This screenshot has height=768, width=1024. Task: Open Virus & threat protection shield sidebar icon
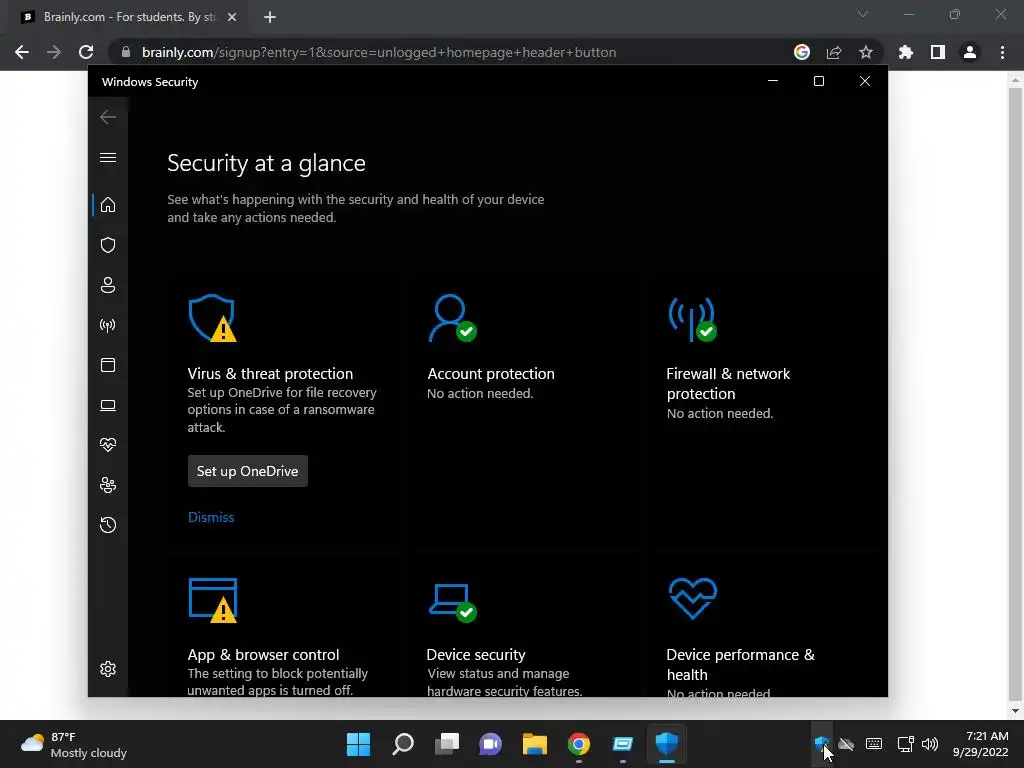[108, 245]
